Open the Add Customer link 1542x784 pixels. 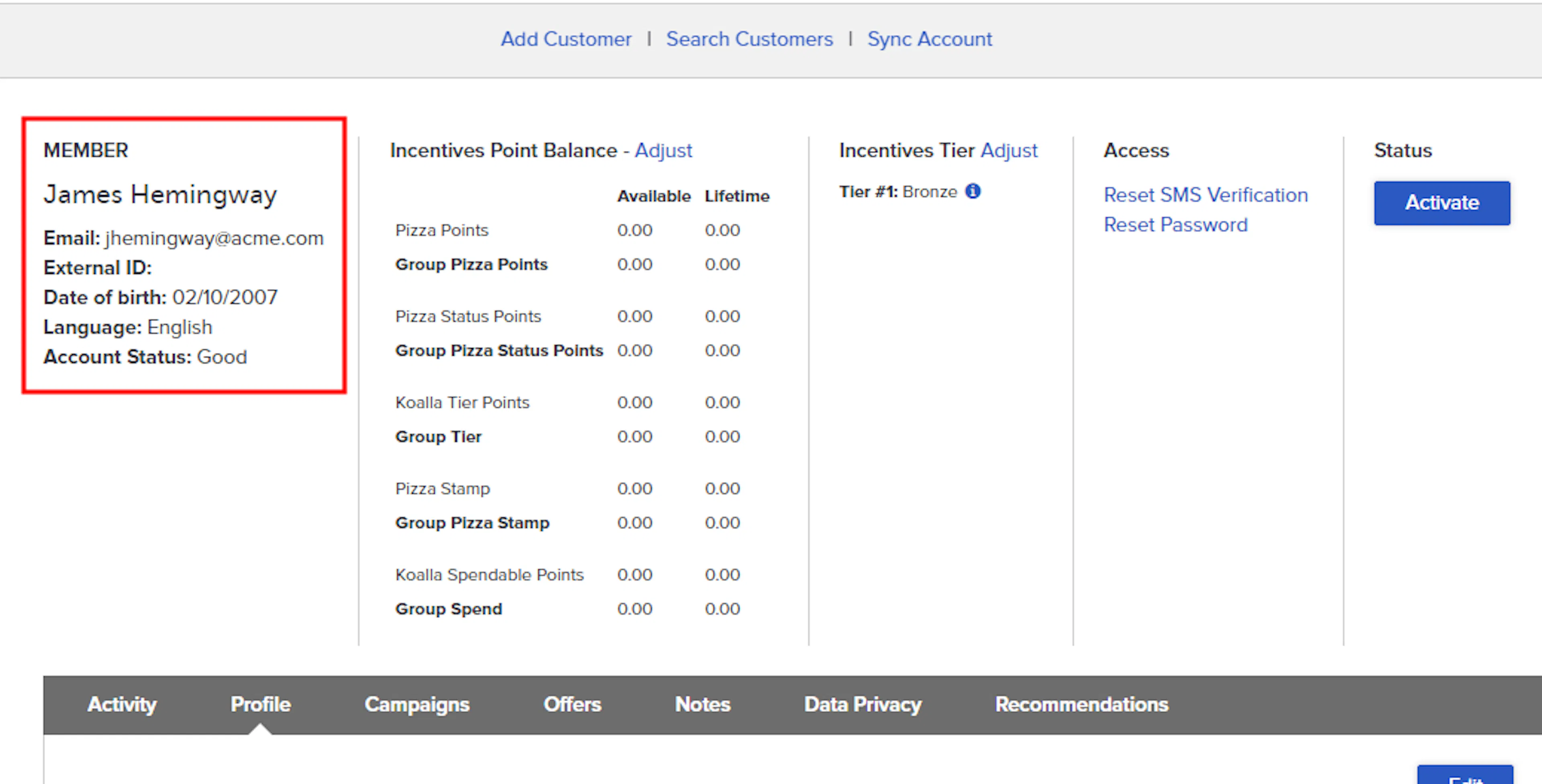[x=566, y=39]
